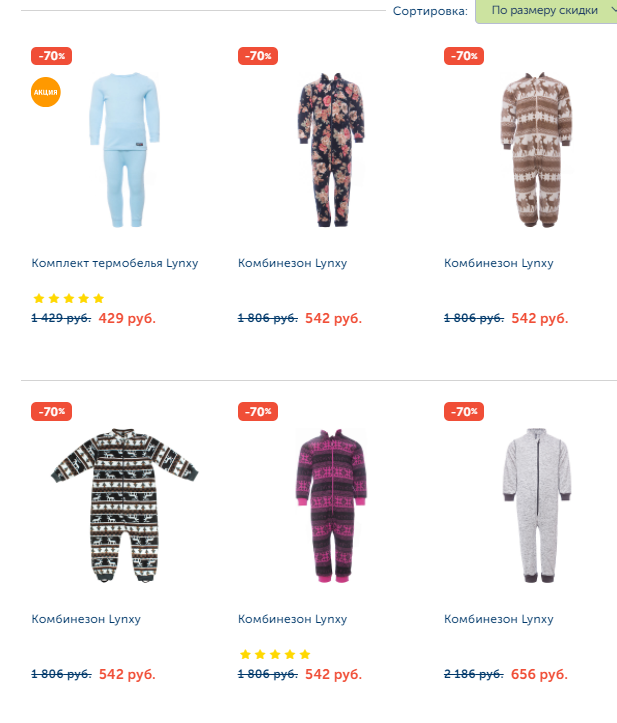Click star rating under 'Комплект термобелья Lynxy'
The width and height of the screenshot is (617, 723).
[x=69, y=298]
